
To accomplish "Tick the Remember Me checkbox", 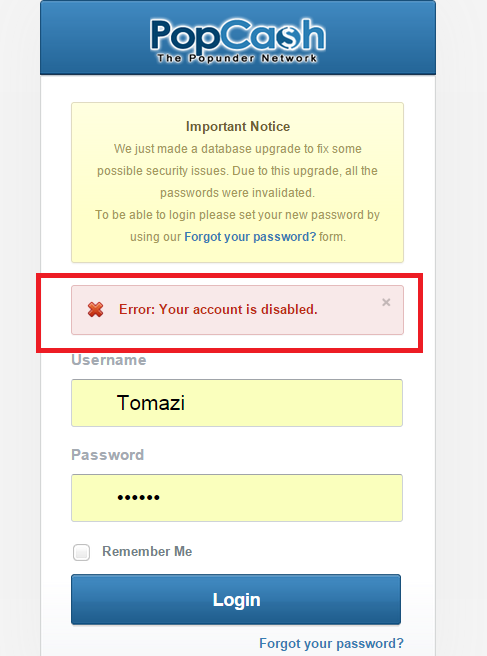I will tap(81, 552).
